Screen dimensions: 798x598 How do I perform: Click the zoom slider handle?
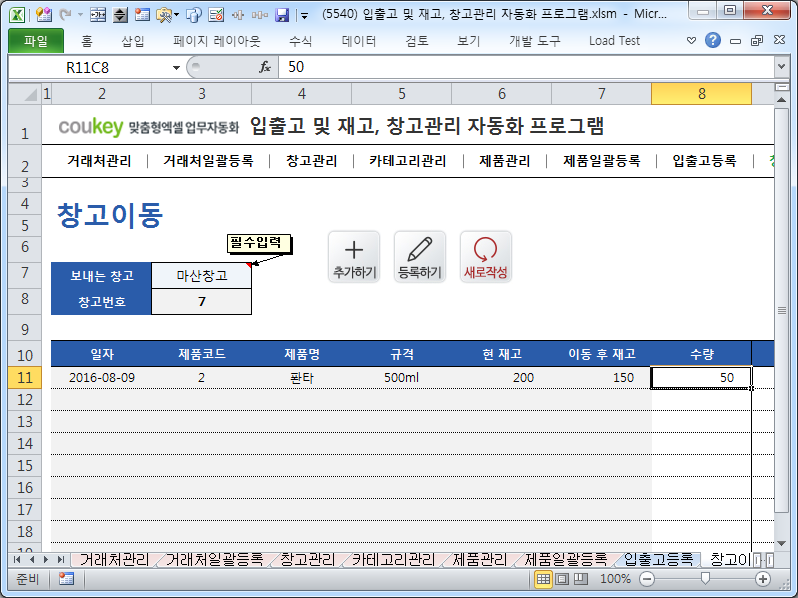point(705,579)
